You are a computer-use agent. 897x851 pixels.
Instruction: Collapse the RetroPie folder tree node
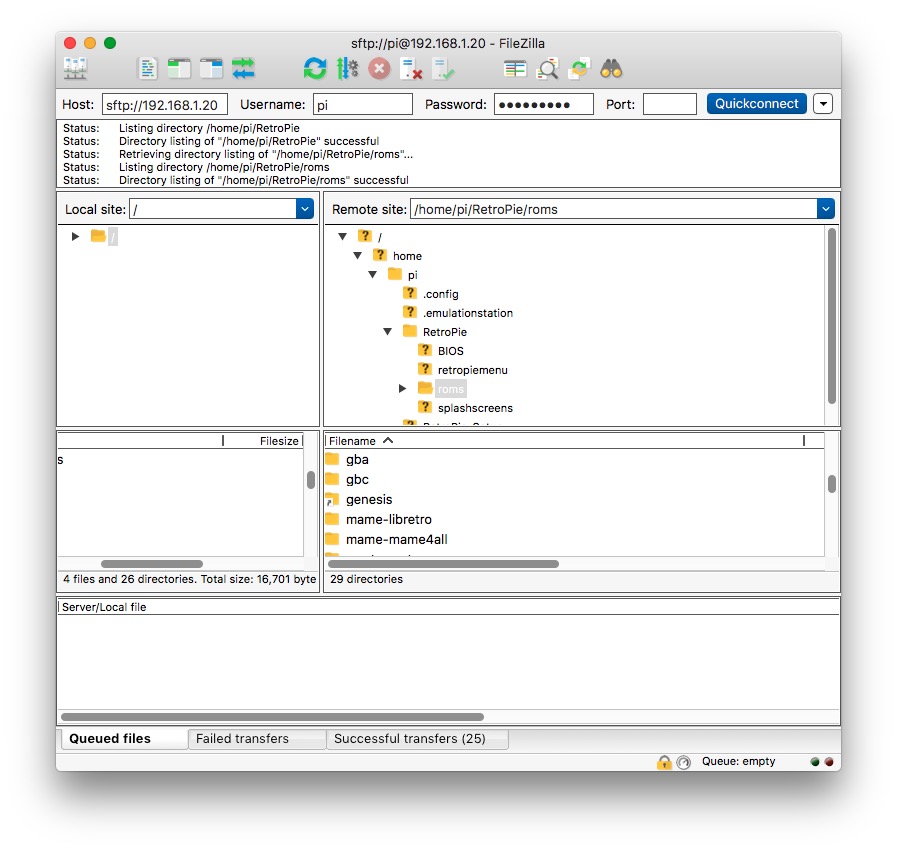click(387, 332)
